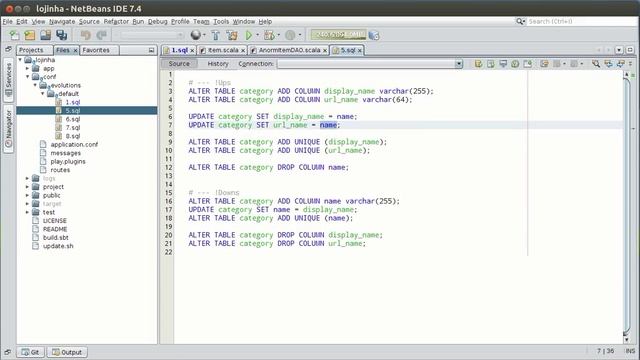Click the green Run Project icon
This screenshot has height=360, width=640.
[x=248, y=35]
